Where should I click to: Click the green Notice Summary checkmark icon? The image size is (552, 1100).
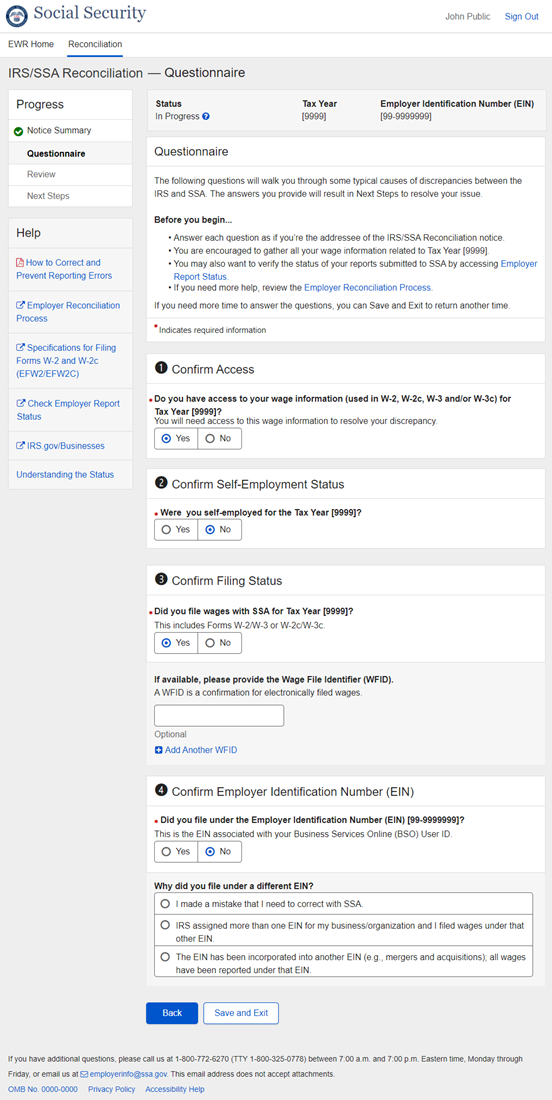[19, 131]
